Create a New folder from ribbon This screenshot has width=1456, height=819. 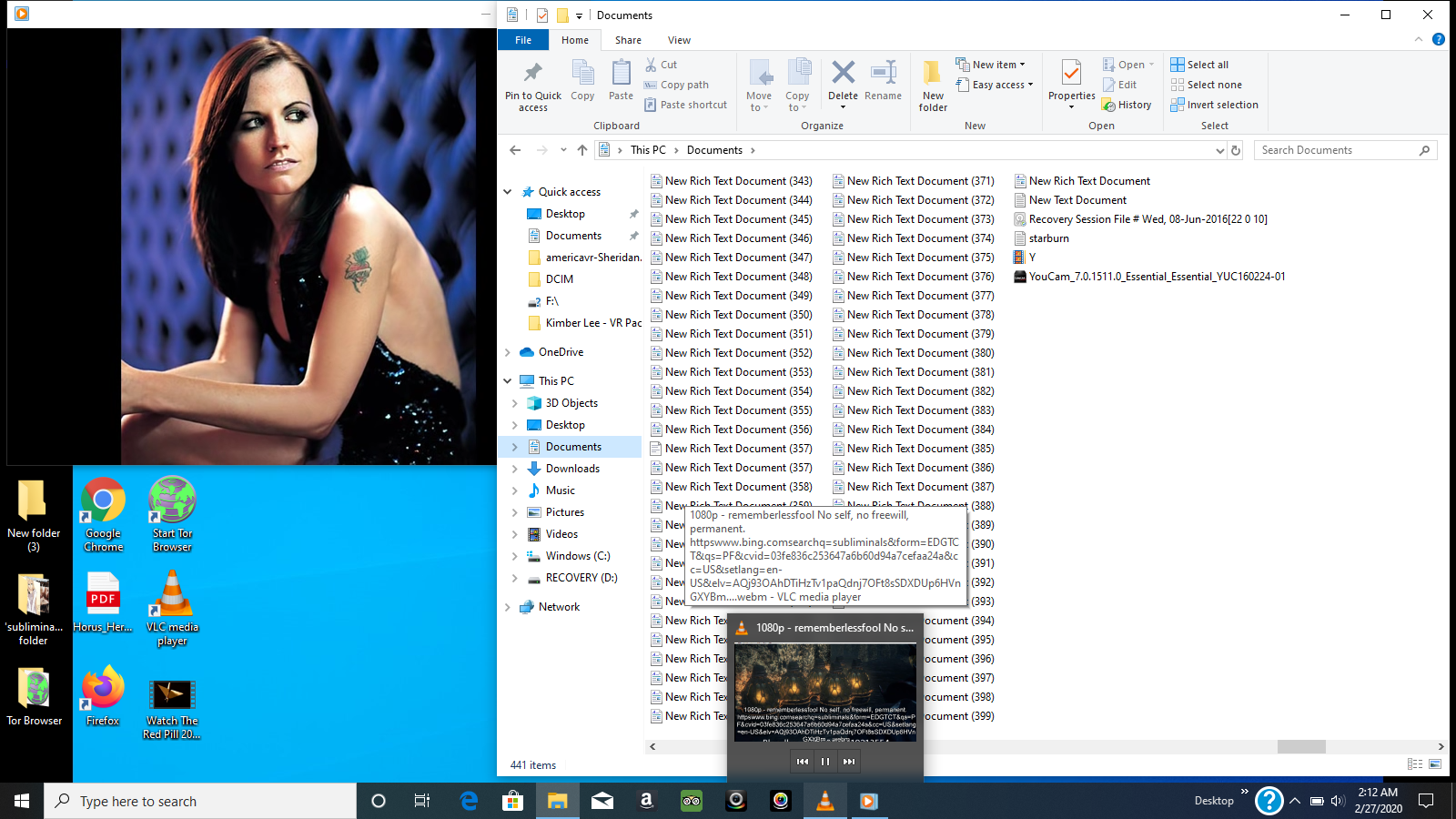[933, 86]
